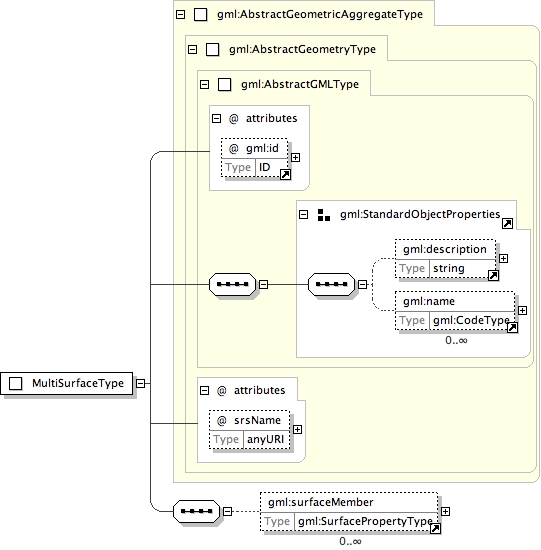Click the gml:AbstractGeometryType square box
The image size is (541, 550).
coord(212,49)
